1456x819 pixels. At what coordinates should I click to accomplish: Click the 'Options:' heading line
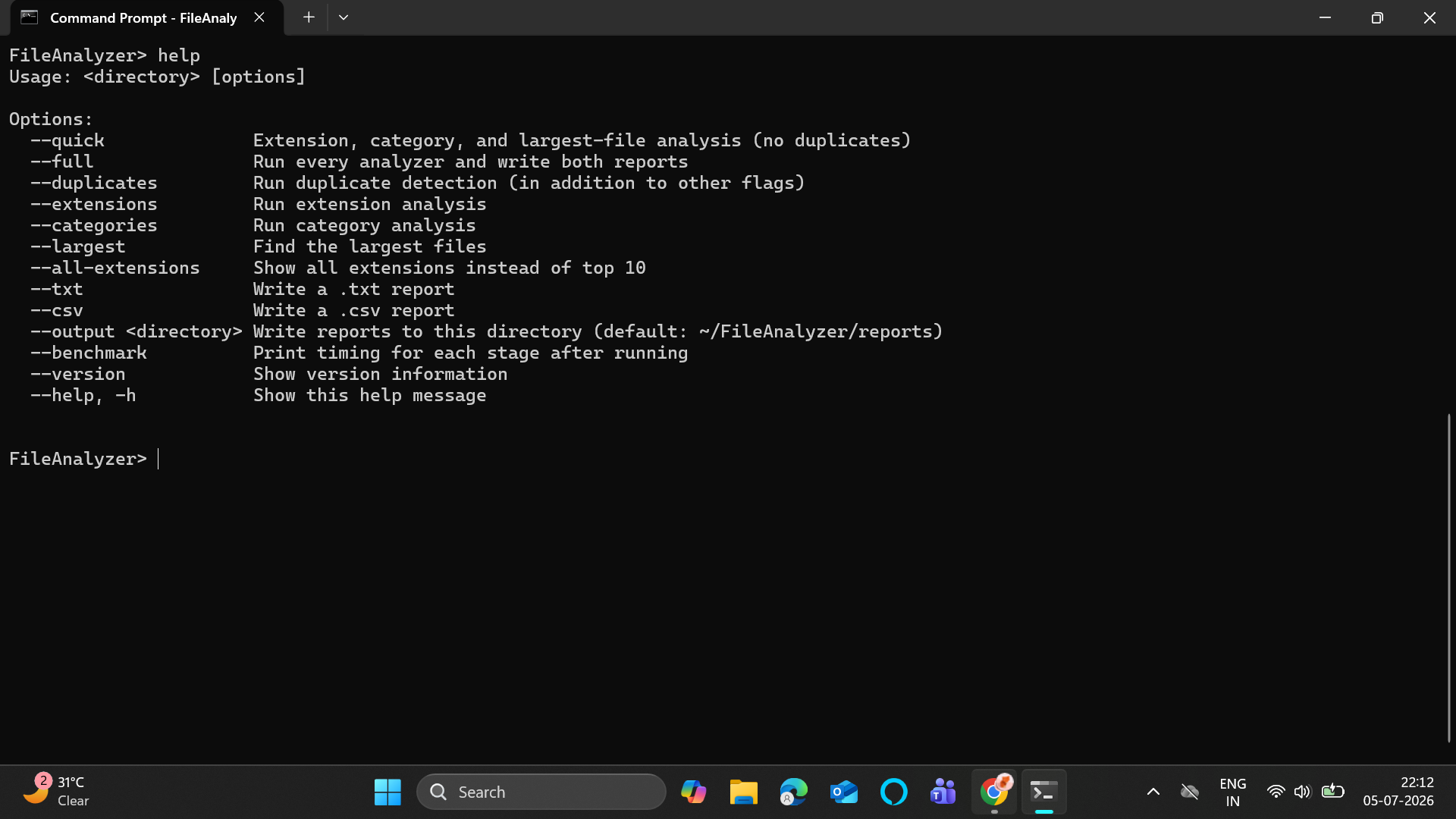[51, 119]
